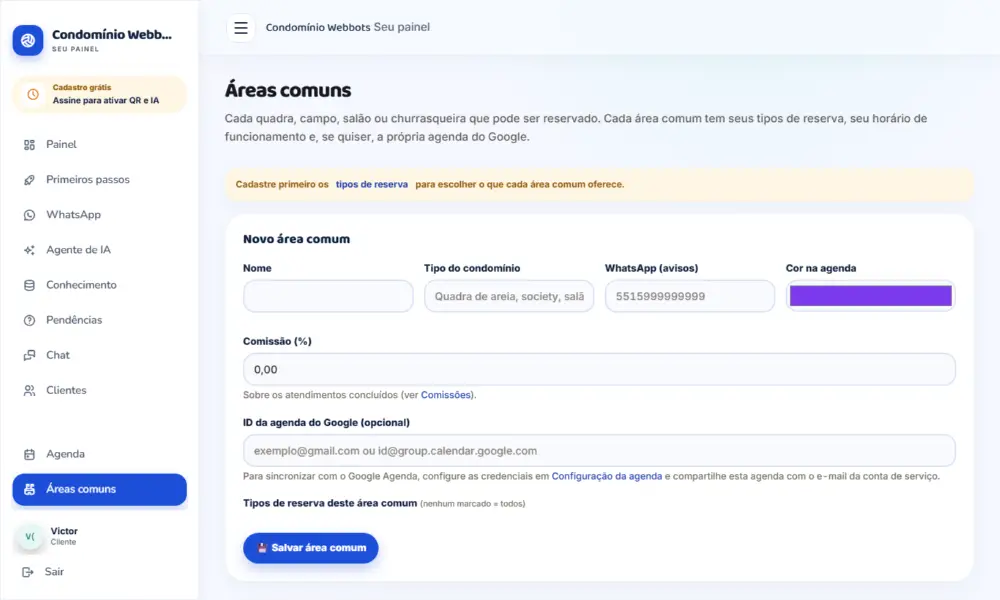Click the Áreas comuns sidebar icon
The height and width of the screenshot is (600, 1000).
(29, 489)
